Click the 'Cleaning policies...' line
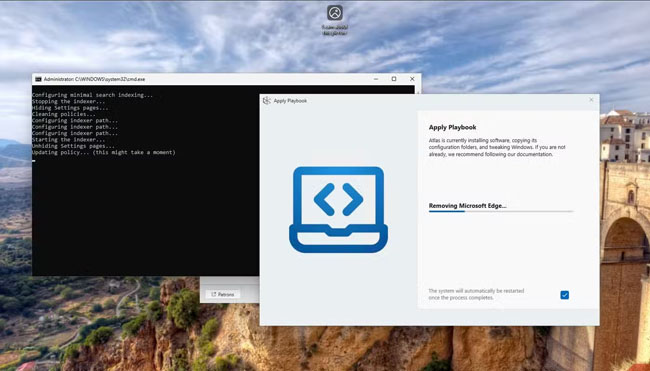 pos(64,114)
